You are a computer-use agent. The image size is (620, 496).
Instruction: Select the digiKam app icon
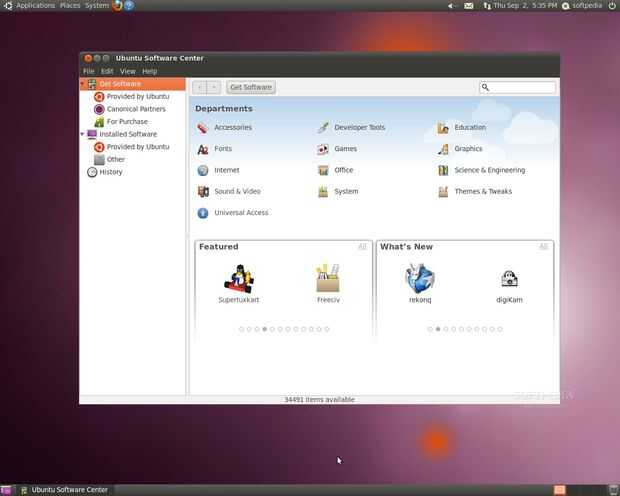pyautogui.click(x=509, y=278)
